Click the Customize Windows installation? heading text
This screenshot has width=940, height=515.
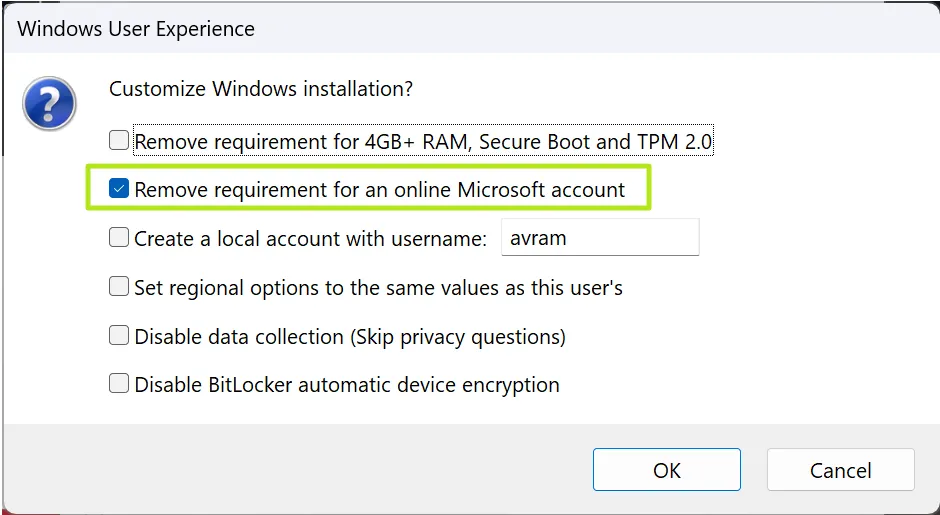pos(260,89)
